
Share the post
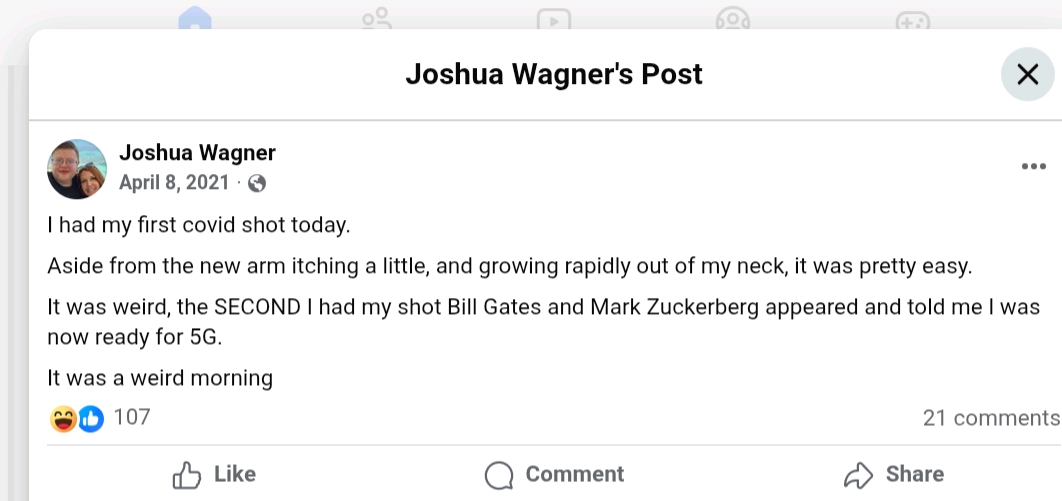[x=894, y=474]
